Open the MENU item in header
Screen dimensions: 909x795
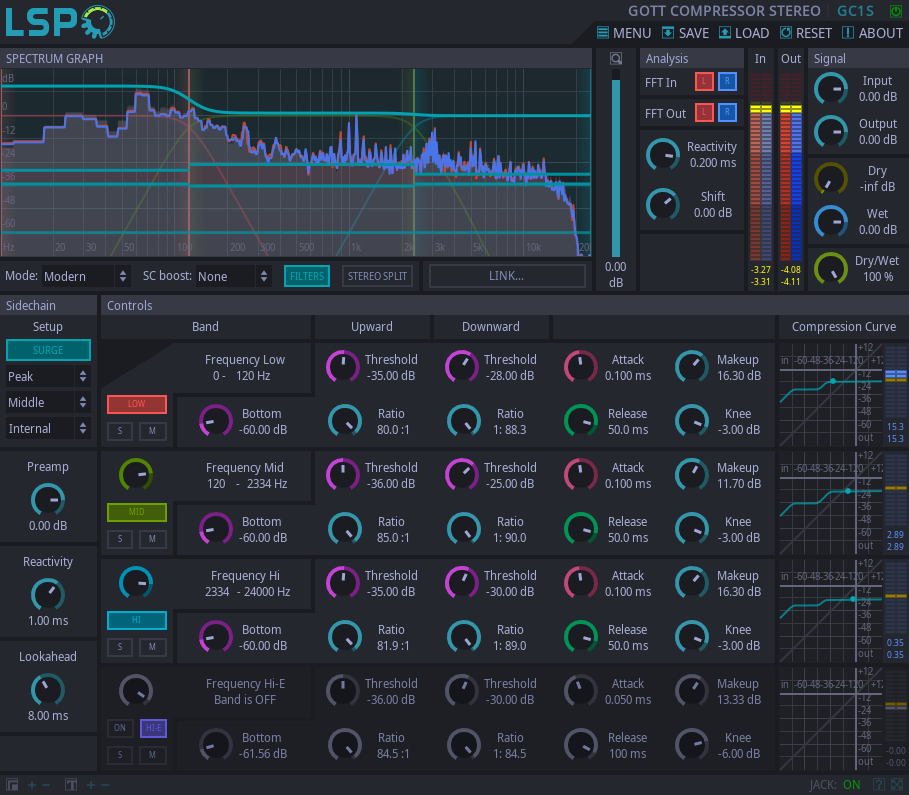click(624, 33)
